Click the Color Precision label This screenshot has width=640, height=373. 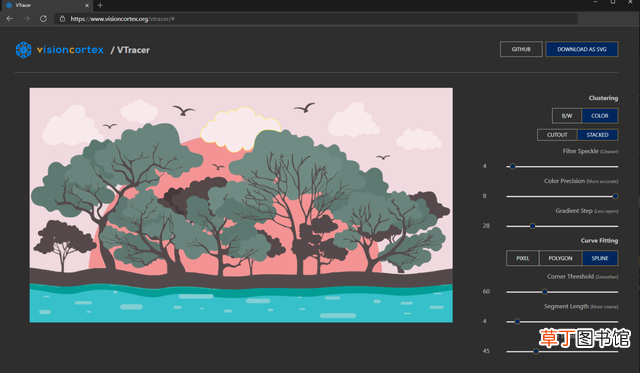[581, 181]
